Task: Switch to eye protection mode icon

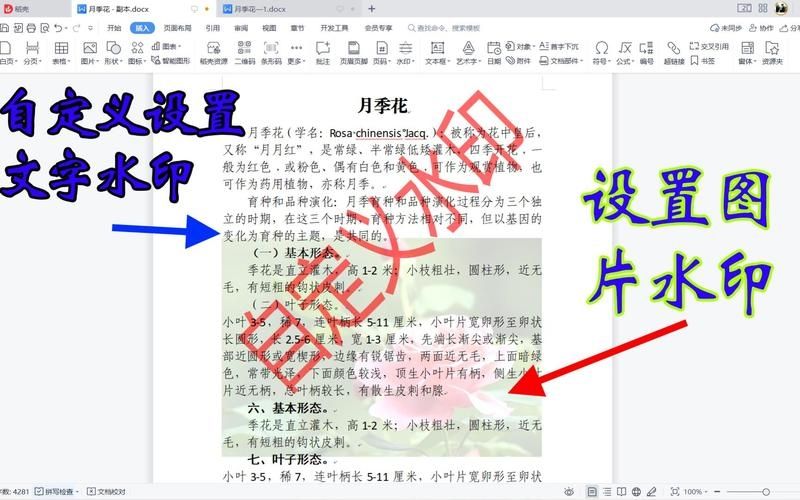Action: coord(569,492)
